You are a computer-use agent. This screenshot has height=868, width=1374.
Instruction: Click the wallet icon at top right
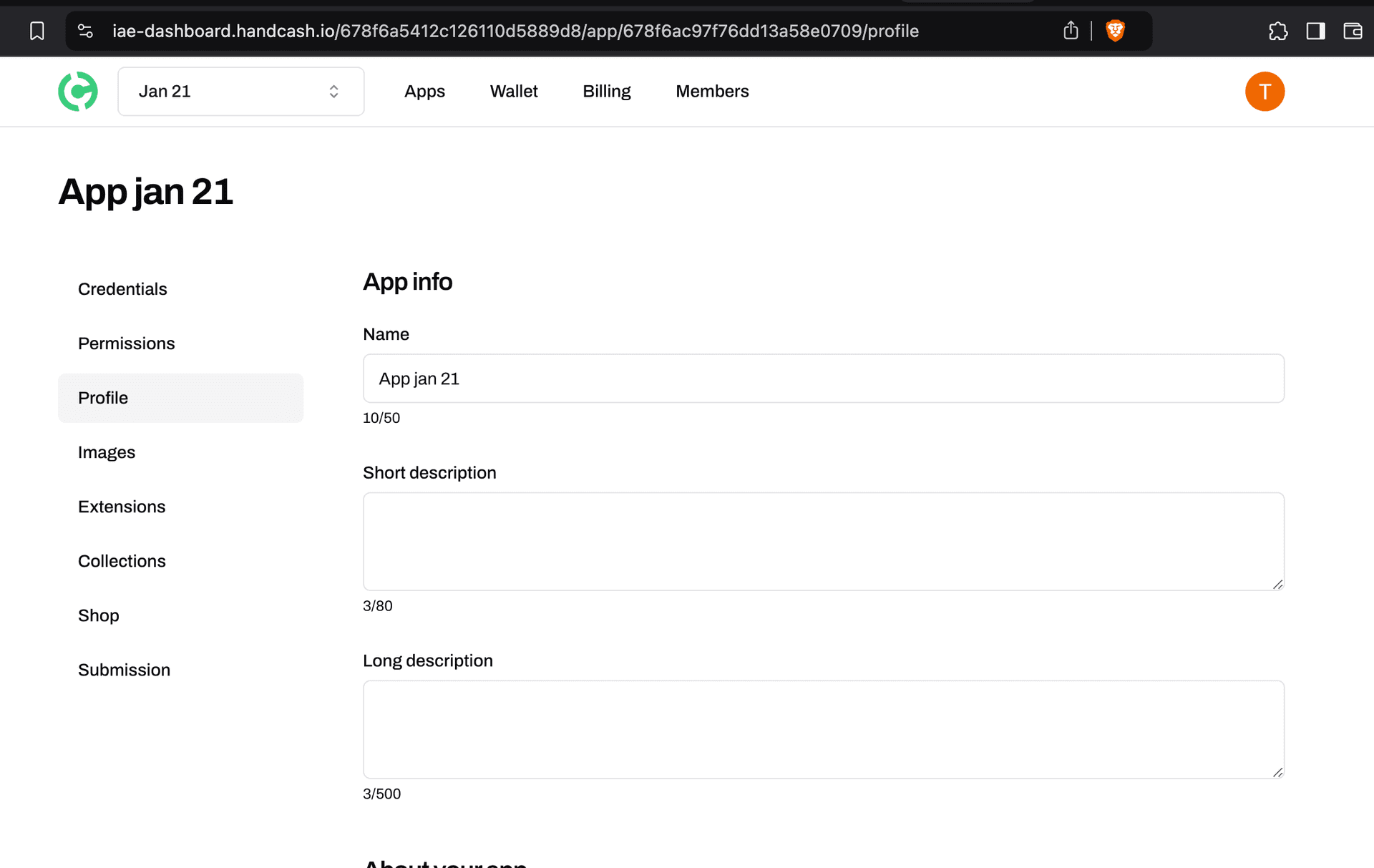1353,31
